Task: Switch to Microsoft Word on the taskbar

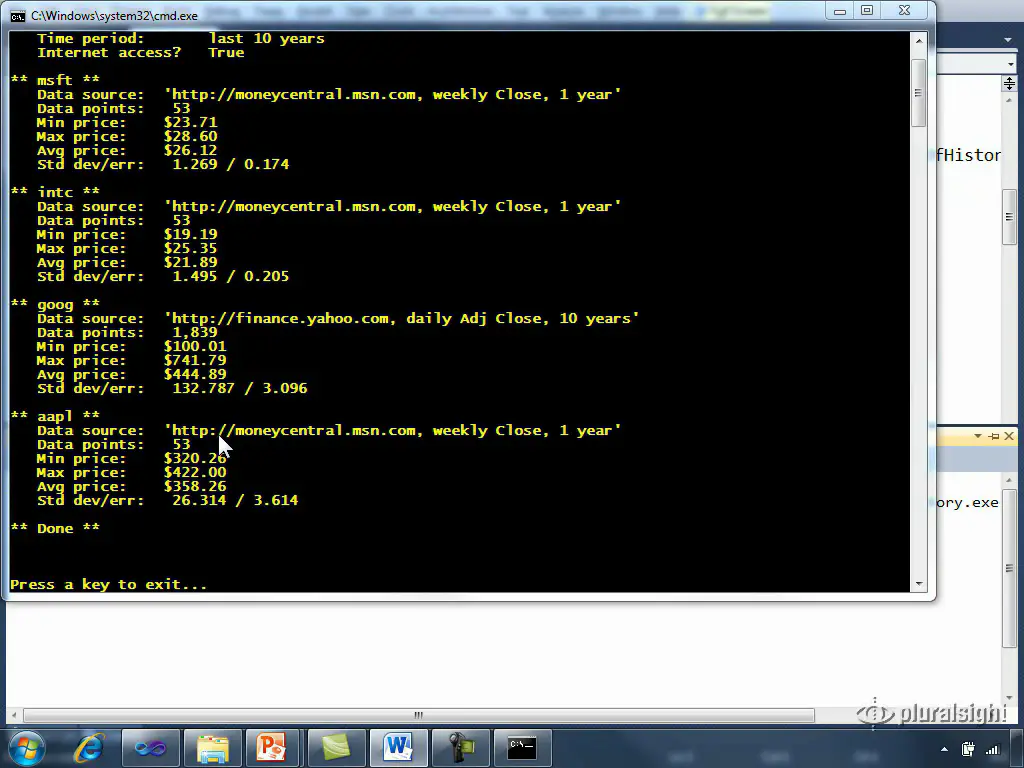Action: (x=398, y=748)
